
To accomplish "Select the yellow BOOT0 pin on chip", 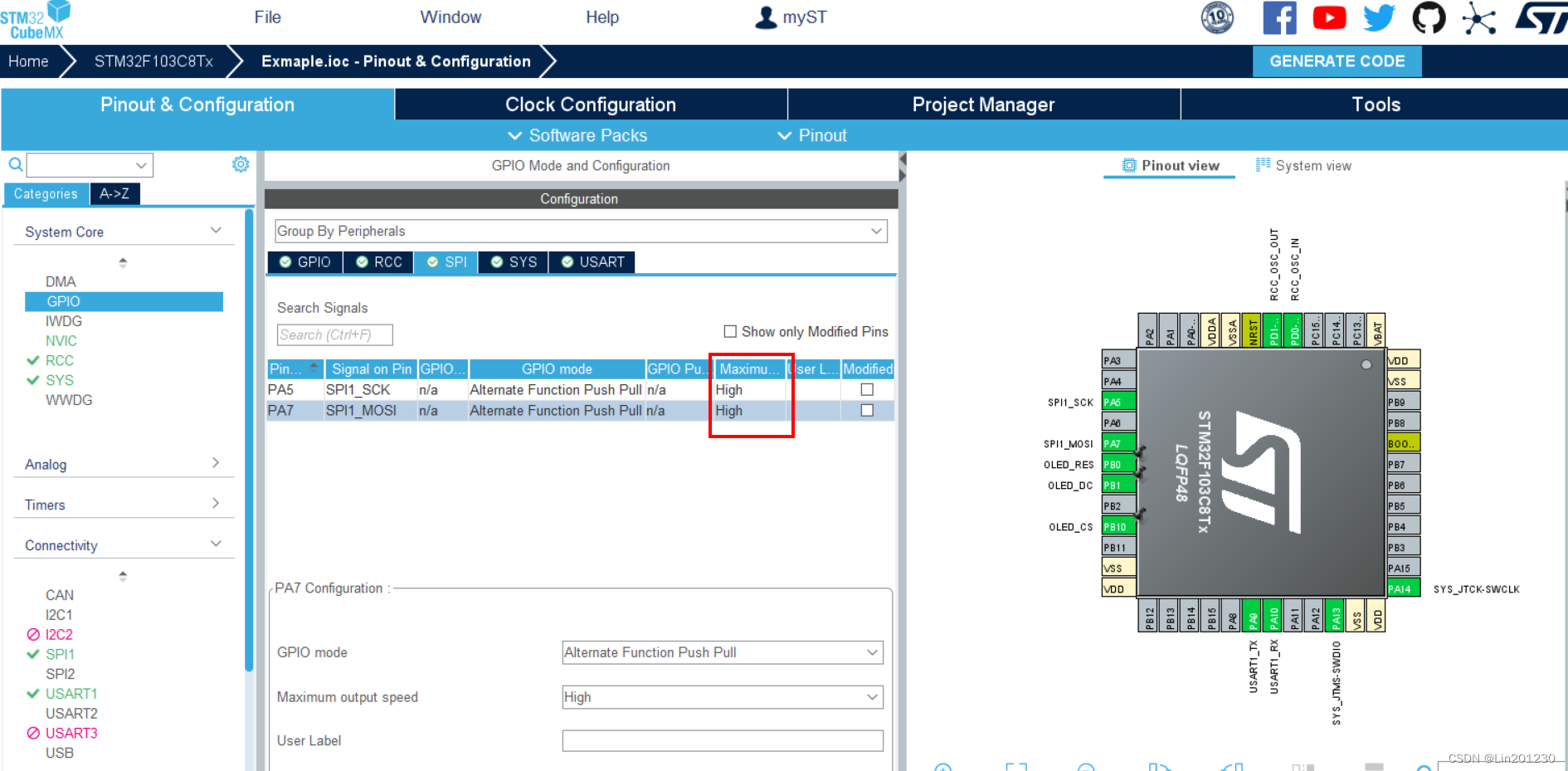I will tap(1404, 443).
